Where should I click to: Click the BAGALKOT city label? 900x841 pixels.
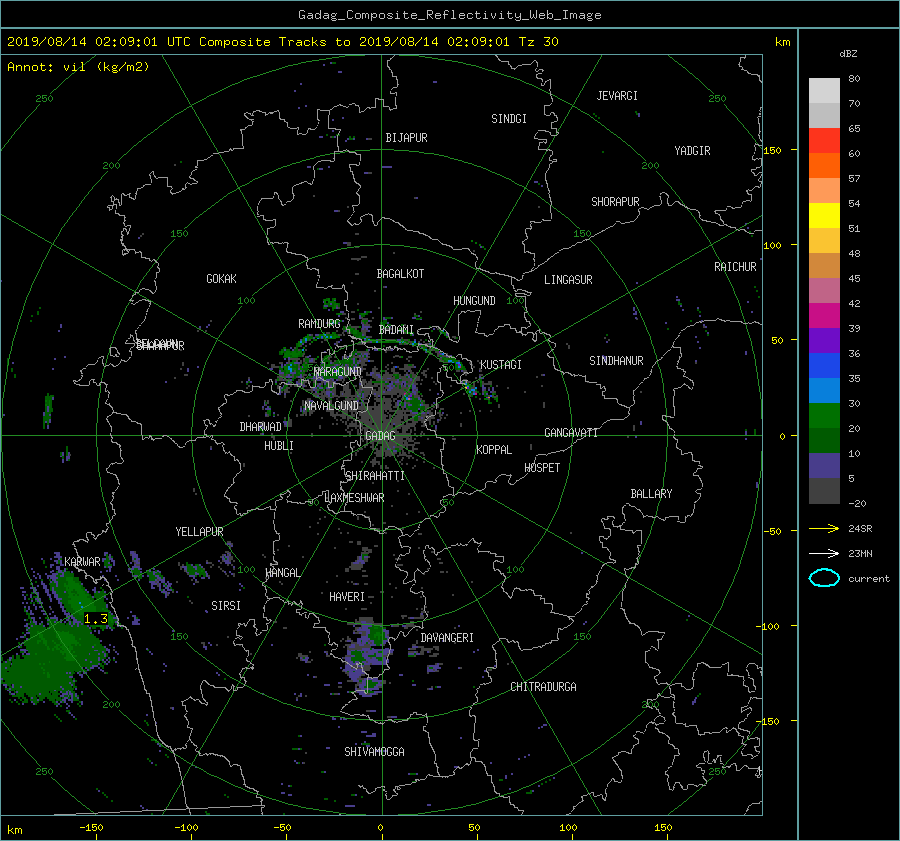point(400,274)
